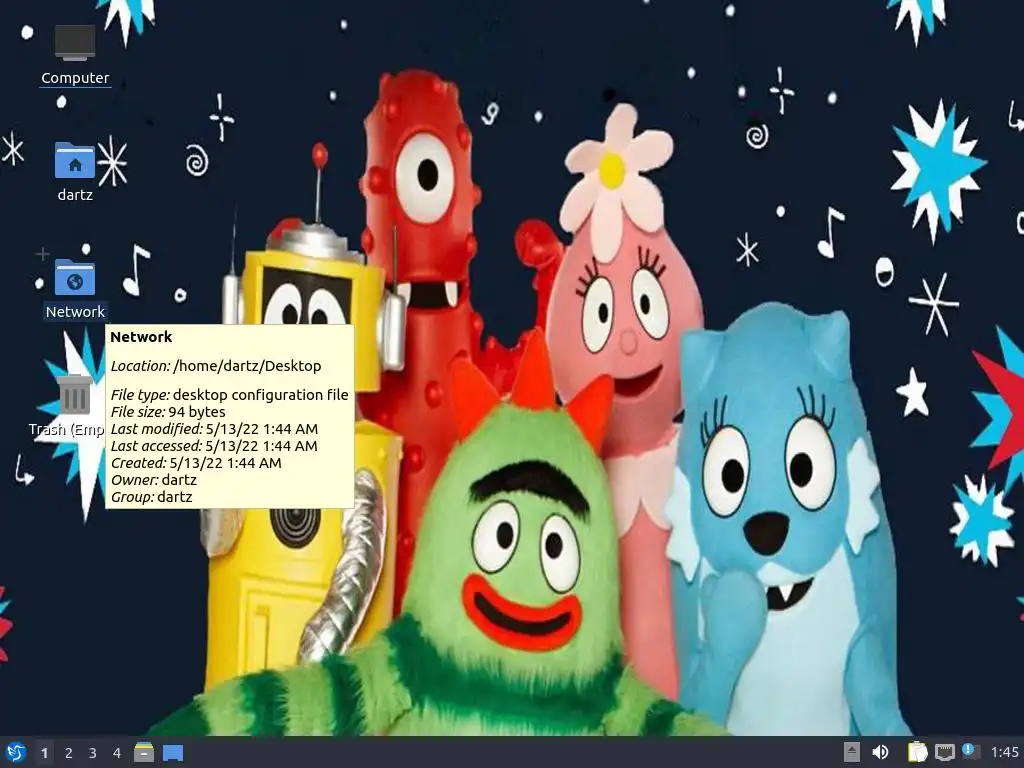
Task: Switch to workspace 3
Action: (93, 753)
